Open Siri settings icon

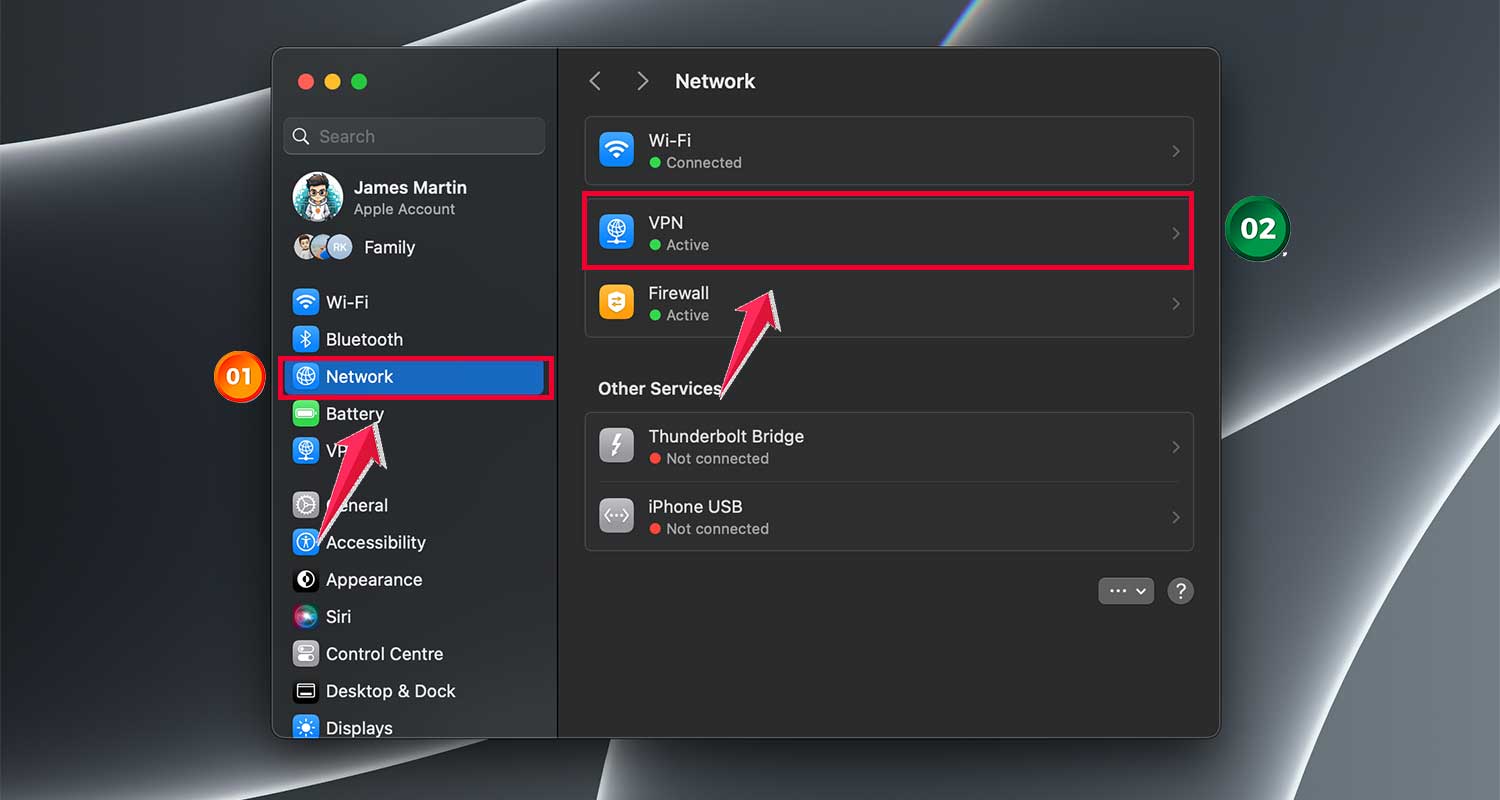(x=305, y=617)
